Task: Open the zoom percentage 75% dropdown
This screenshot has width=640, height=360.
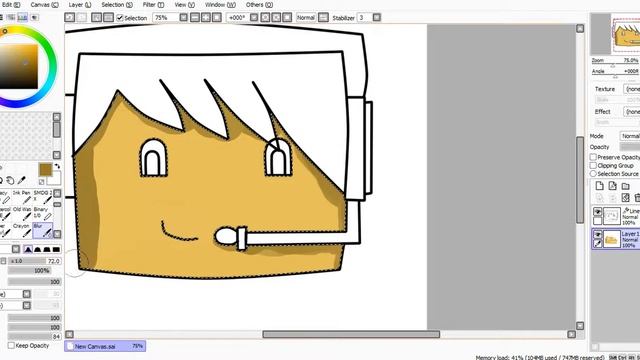Action: [184, 18]
